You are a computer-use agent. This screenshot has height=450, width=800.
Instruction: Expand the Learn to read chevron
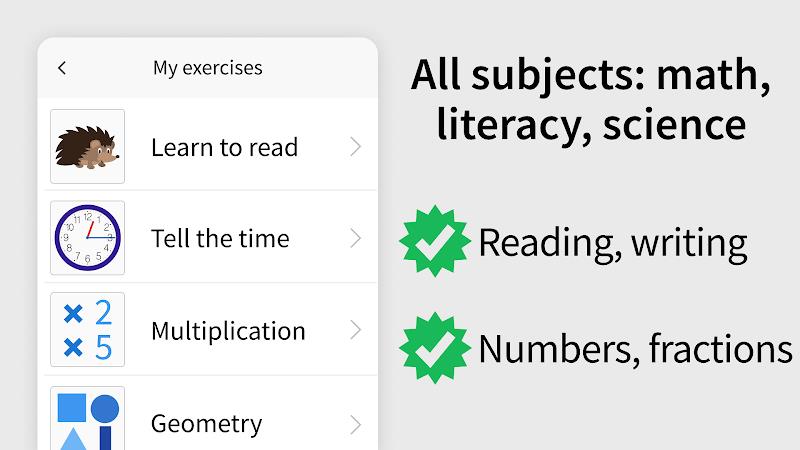[x=356, y=147]
